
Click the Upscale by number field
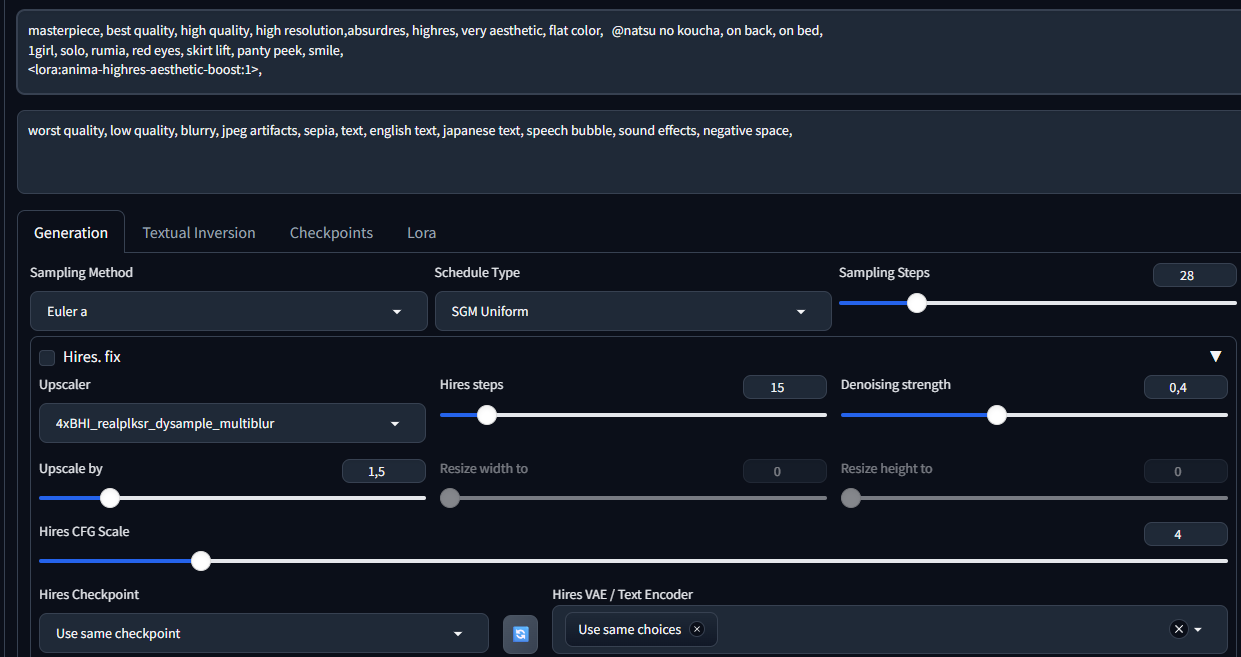tap(384, 471)
